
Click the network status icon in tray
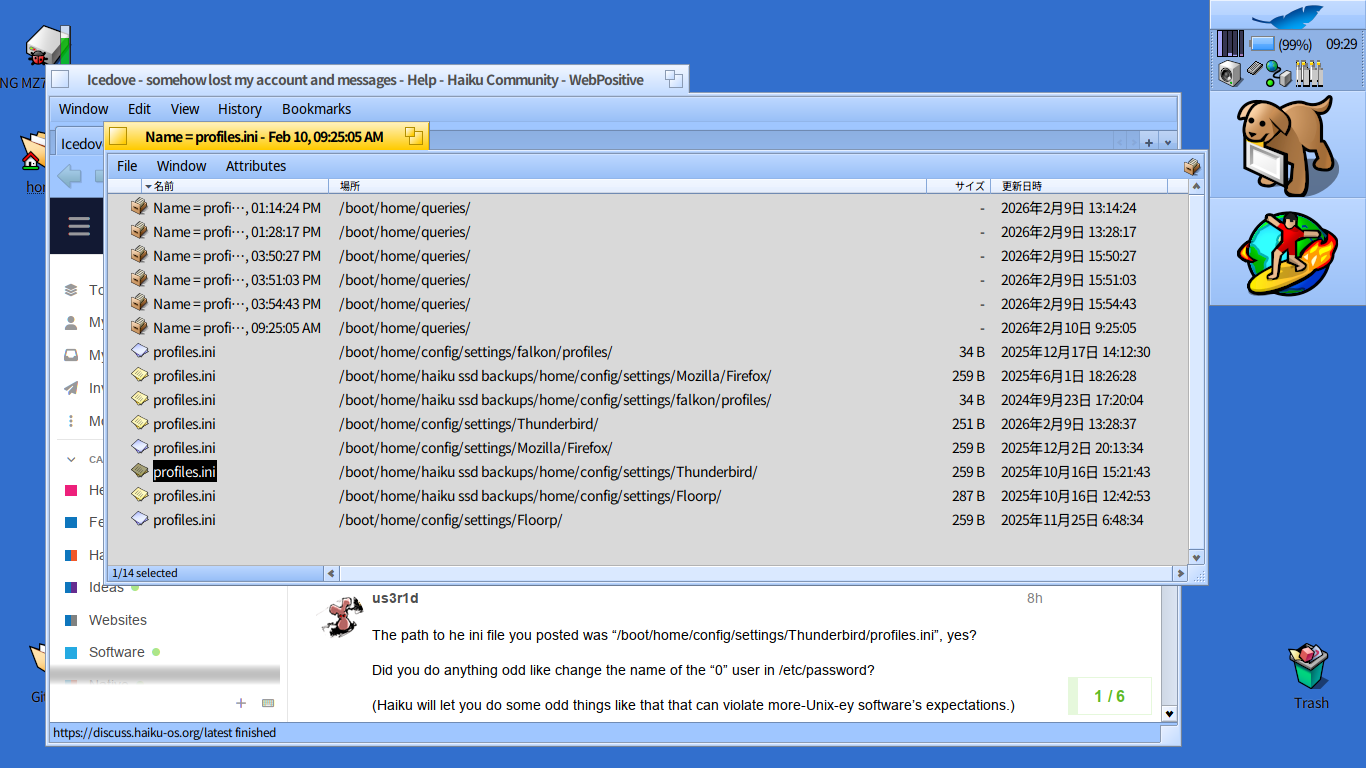1278,73
